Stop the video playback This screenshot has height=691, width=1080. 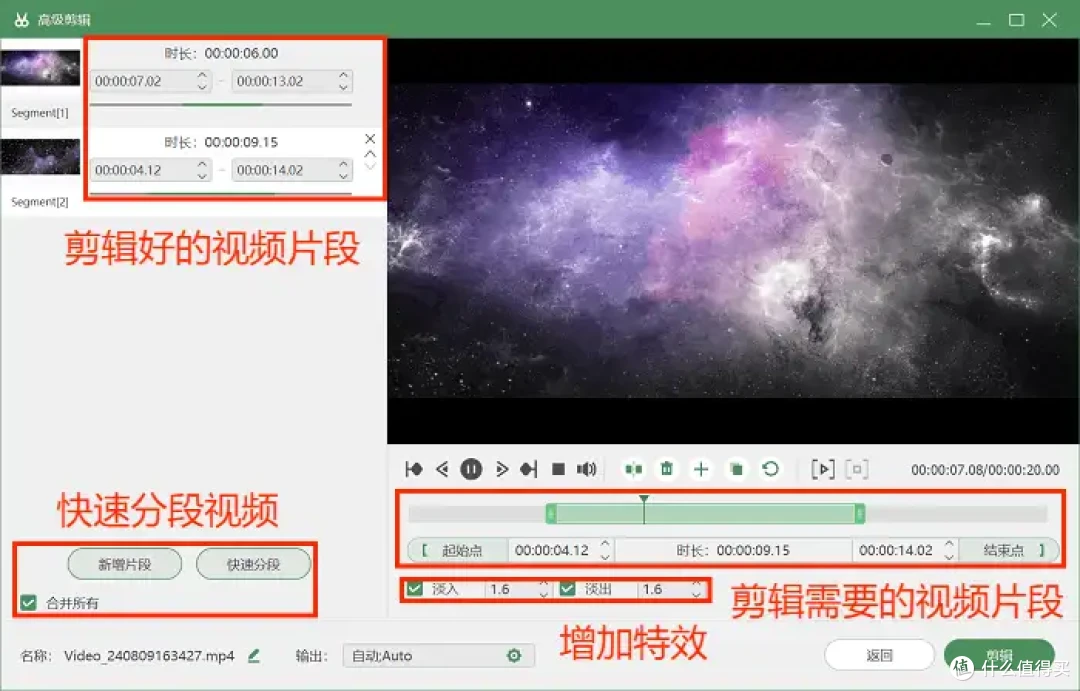pos(559,470)
